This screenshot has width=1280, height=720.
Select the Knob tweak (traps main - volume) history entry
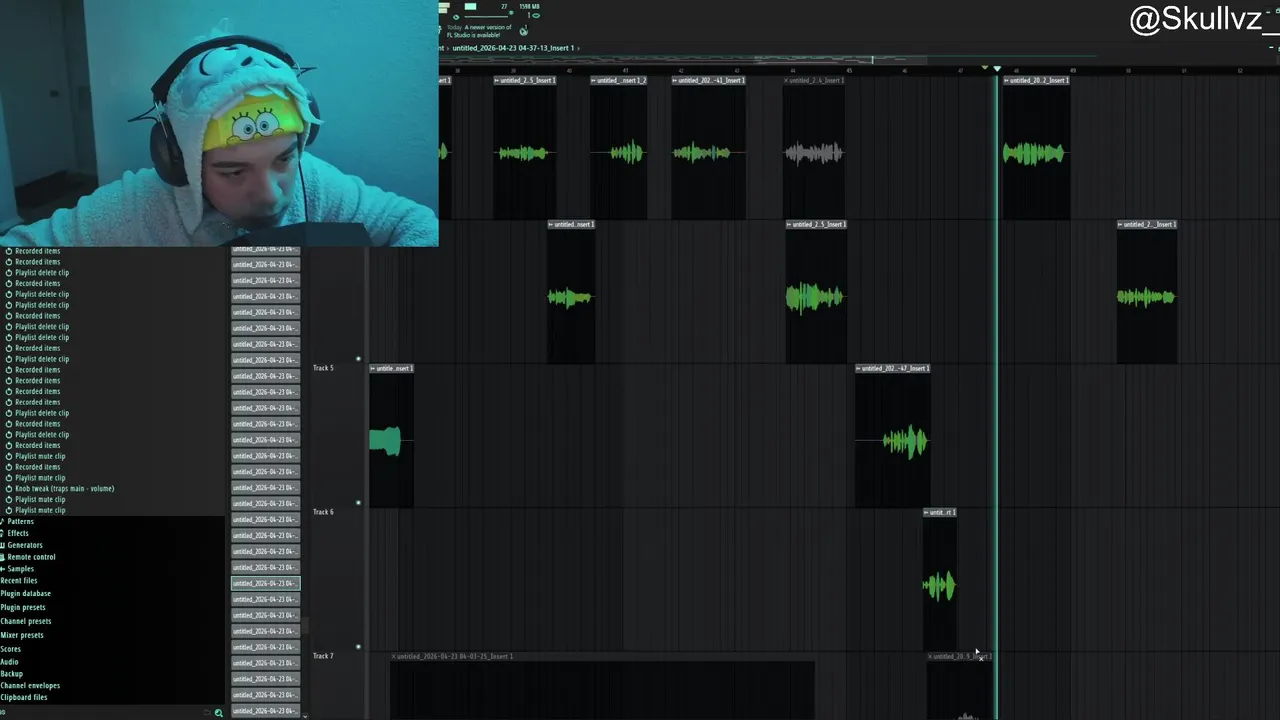(x=64, y=489)
